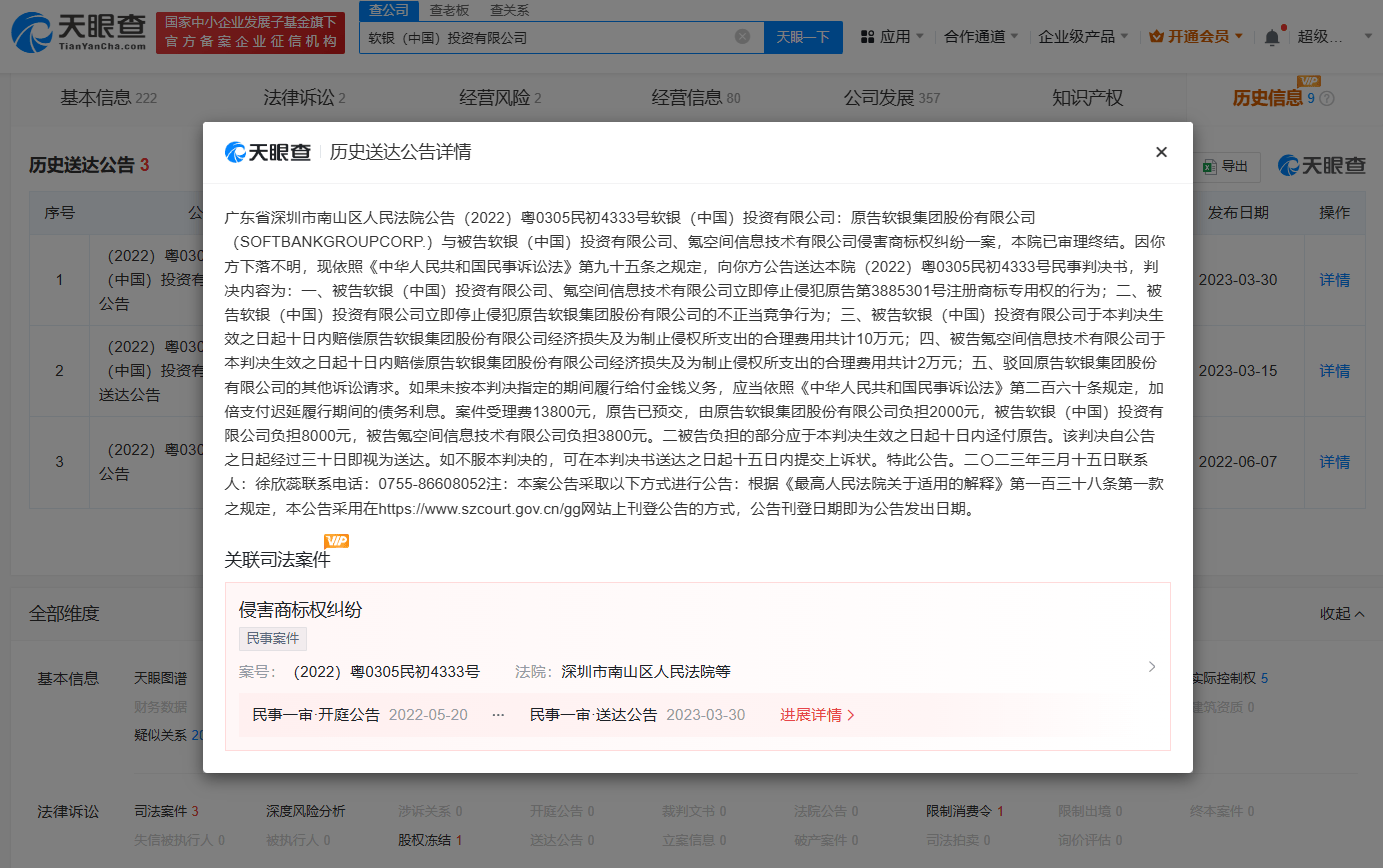This screenshot has width=1383, height=868.
Task: Open the notifications bell
Action: coord(1272,37)
